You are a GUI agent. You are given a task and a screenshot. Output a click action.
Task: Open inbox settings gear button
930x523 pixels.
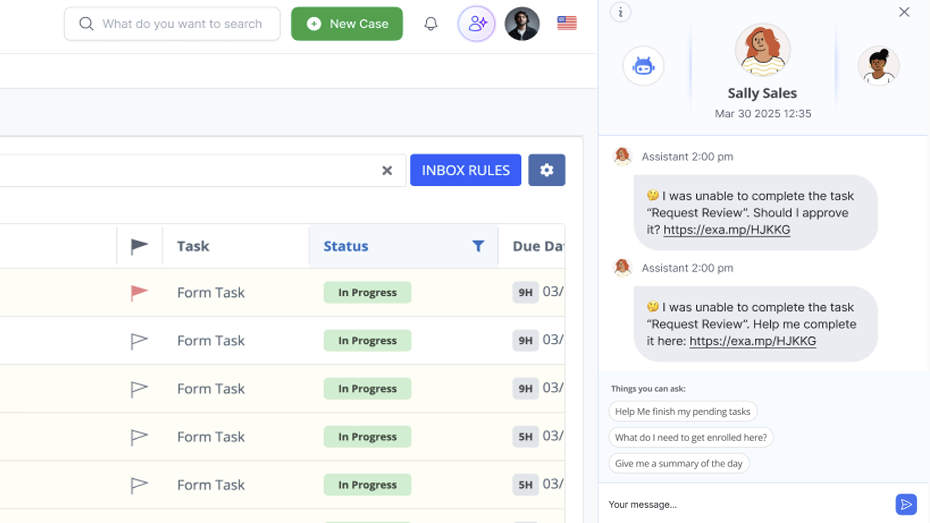pos(547,170)
